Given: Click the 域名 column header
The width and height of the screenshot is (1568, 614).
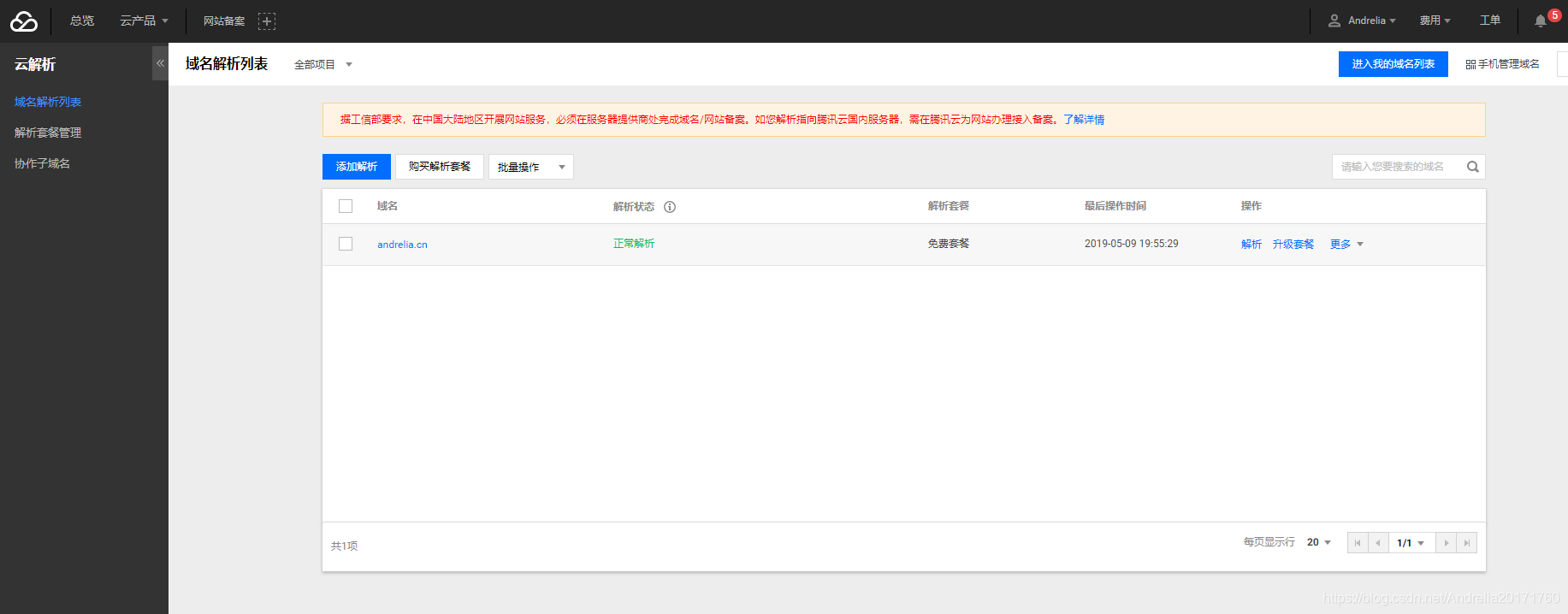Looking at the screenshot, I should 388,206.
